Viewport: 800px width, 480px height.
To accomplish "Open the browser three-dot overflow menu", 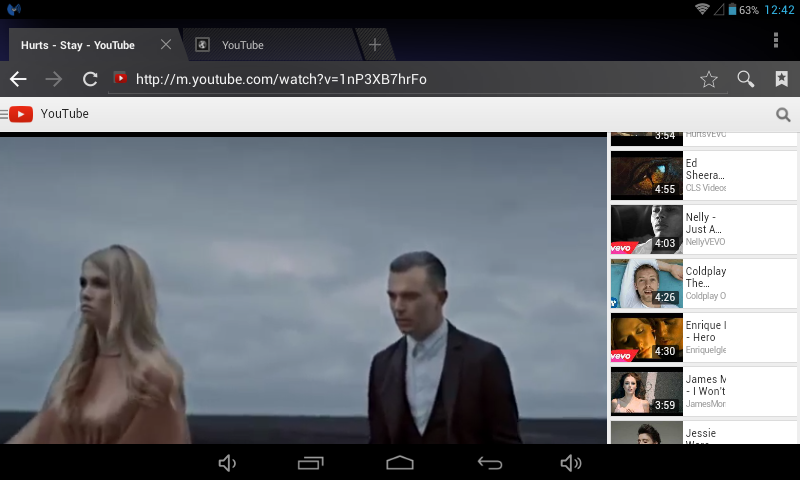I will click(x=776, y=40).
